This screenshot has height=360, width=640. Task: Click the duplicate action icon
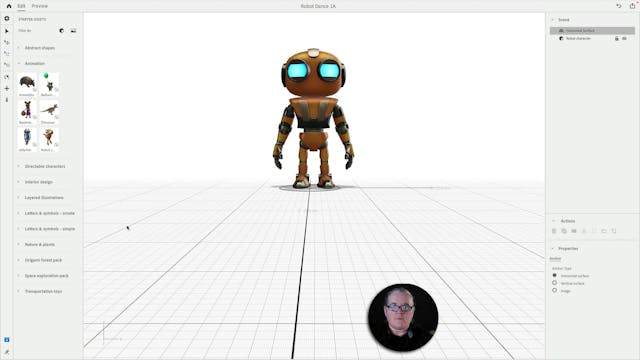564,231
